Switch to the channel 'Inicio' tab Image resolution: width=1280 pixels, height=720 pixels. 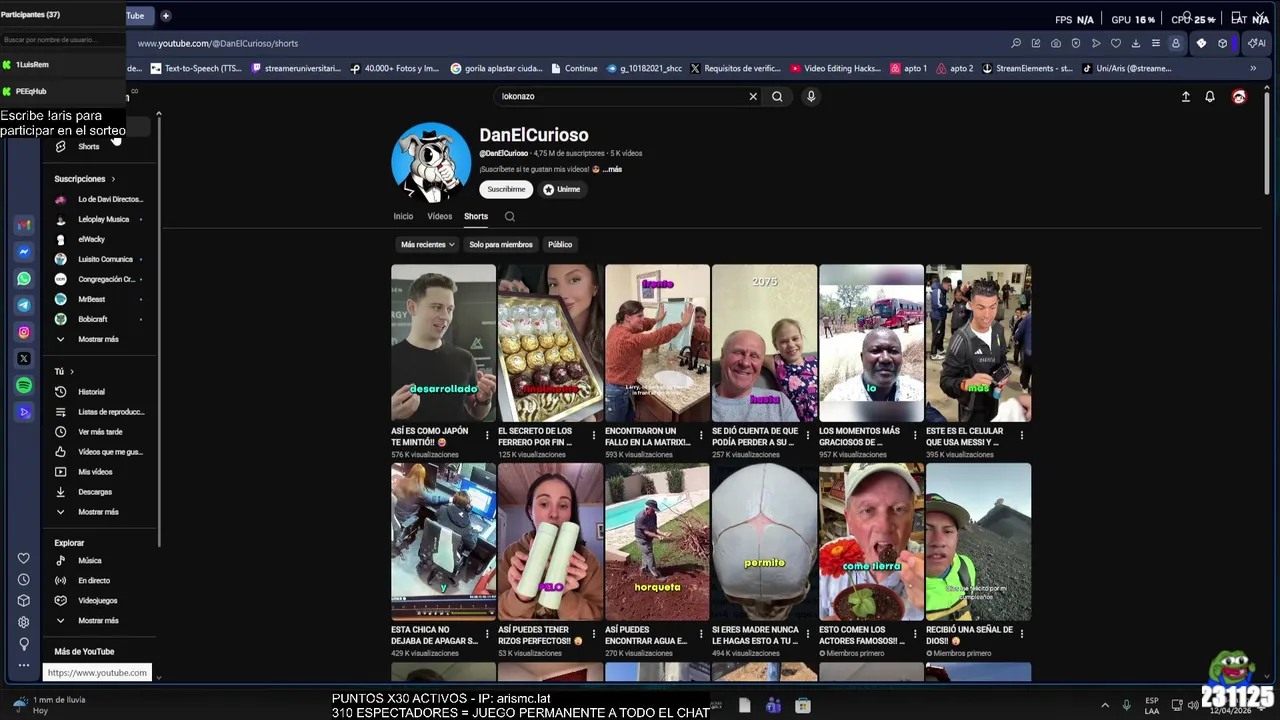pos(403,216)
